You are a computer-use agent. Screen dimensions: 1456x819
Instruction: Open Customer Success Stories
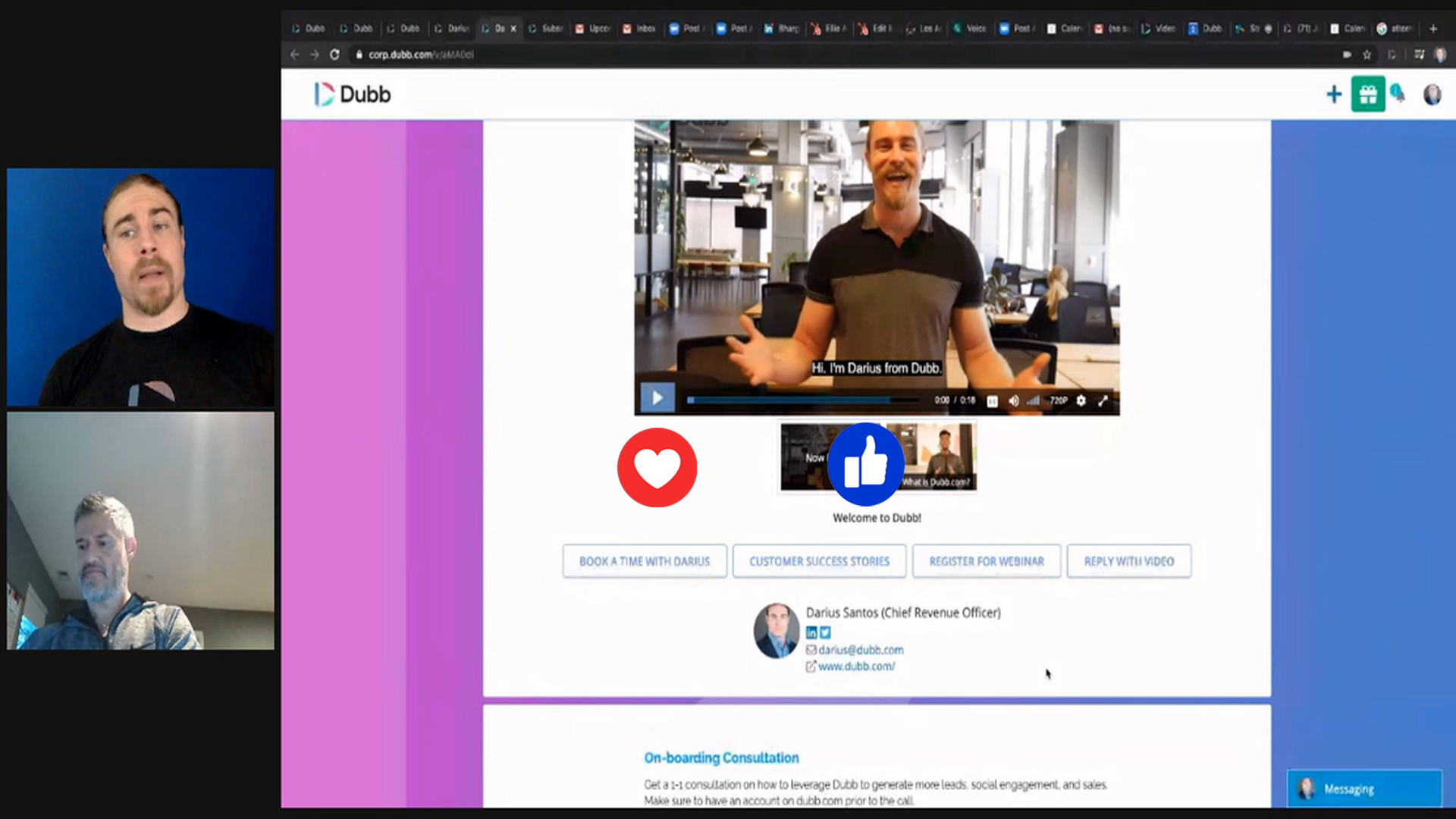pyautogui.click(x=820, y=561)
